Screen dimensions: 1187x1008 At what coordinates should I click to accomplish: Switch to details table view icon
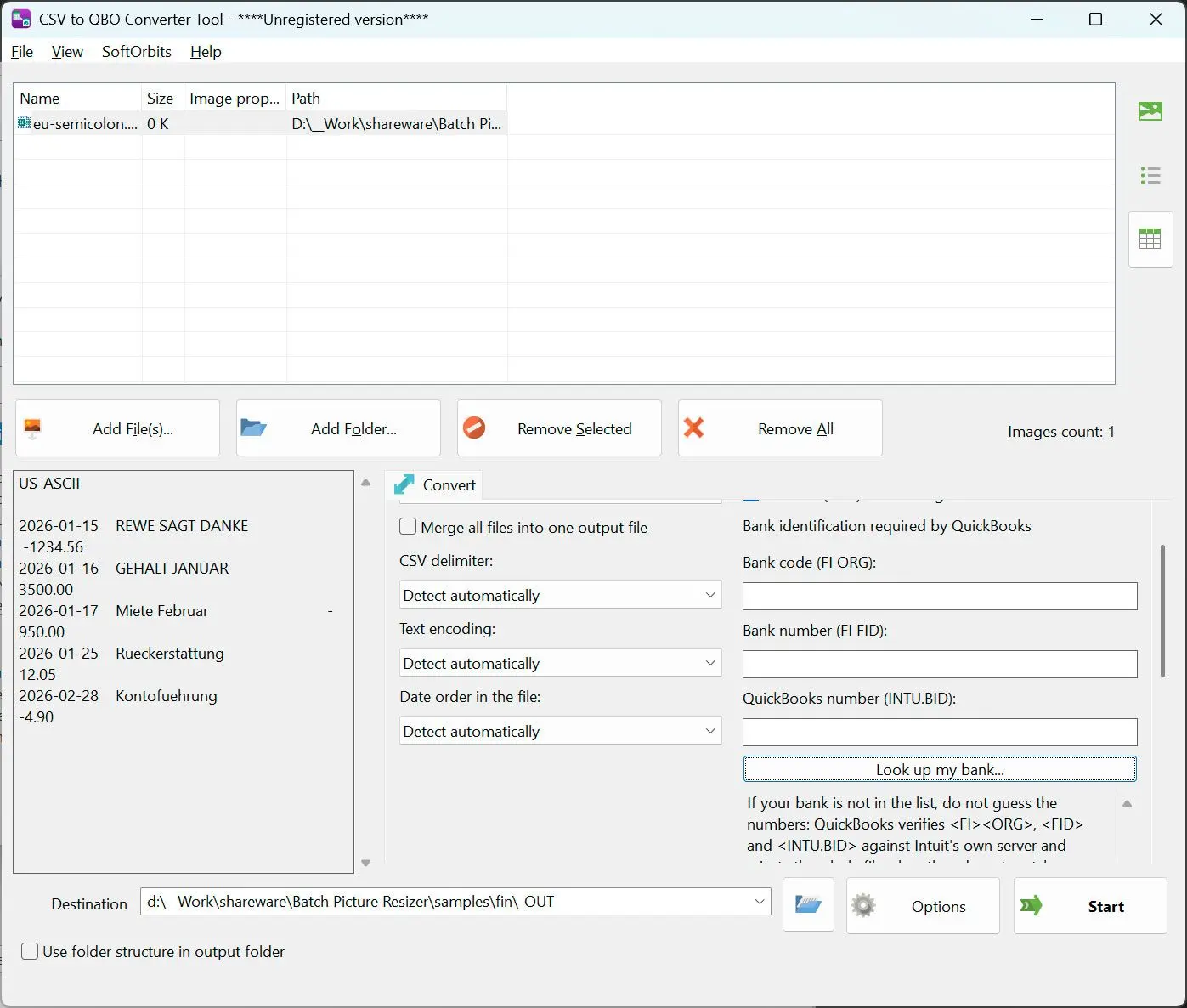pos(1150,239)
